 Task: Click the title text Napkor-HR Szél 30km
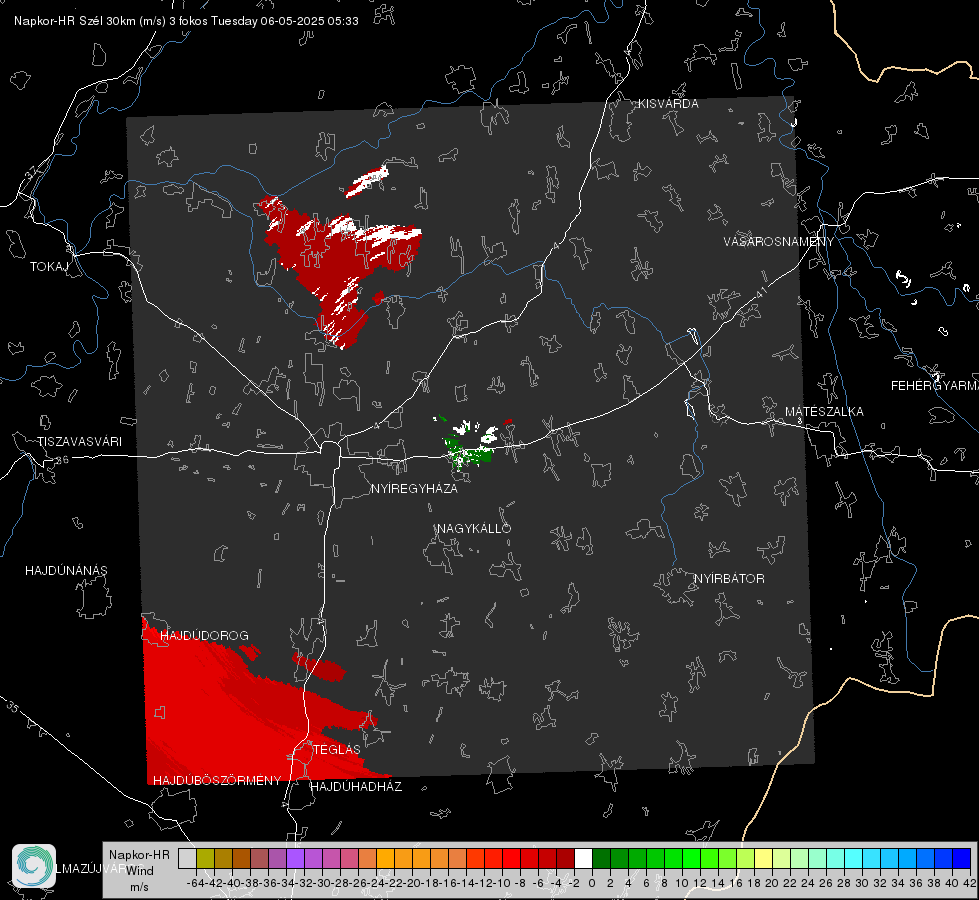coord(90,21)
